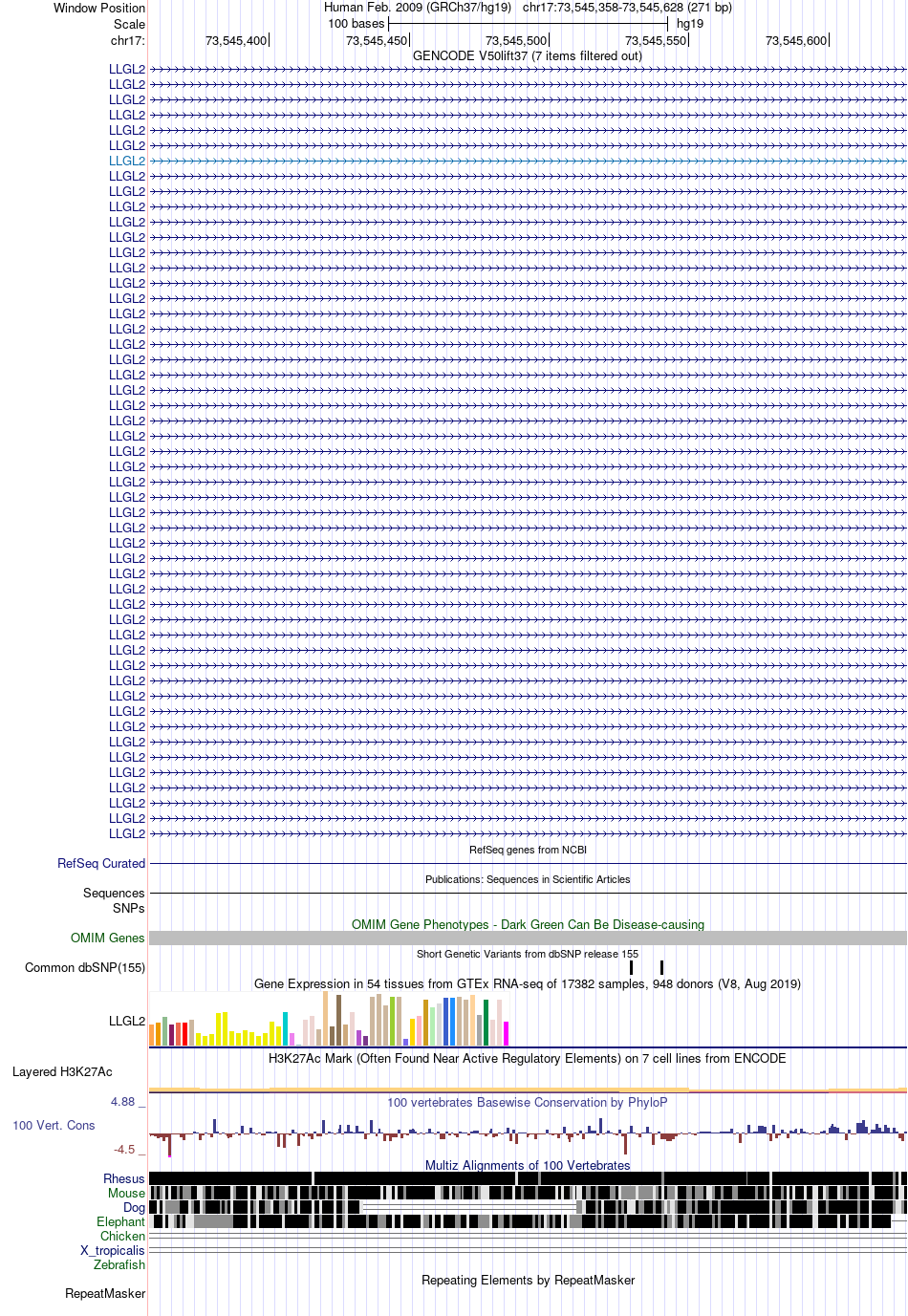Screen dimensions: 908x1316
Task: Click the Layered H3K27Ac track label
Action: click(62, 1071)
